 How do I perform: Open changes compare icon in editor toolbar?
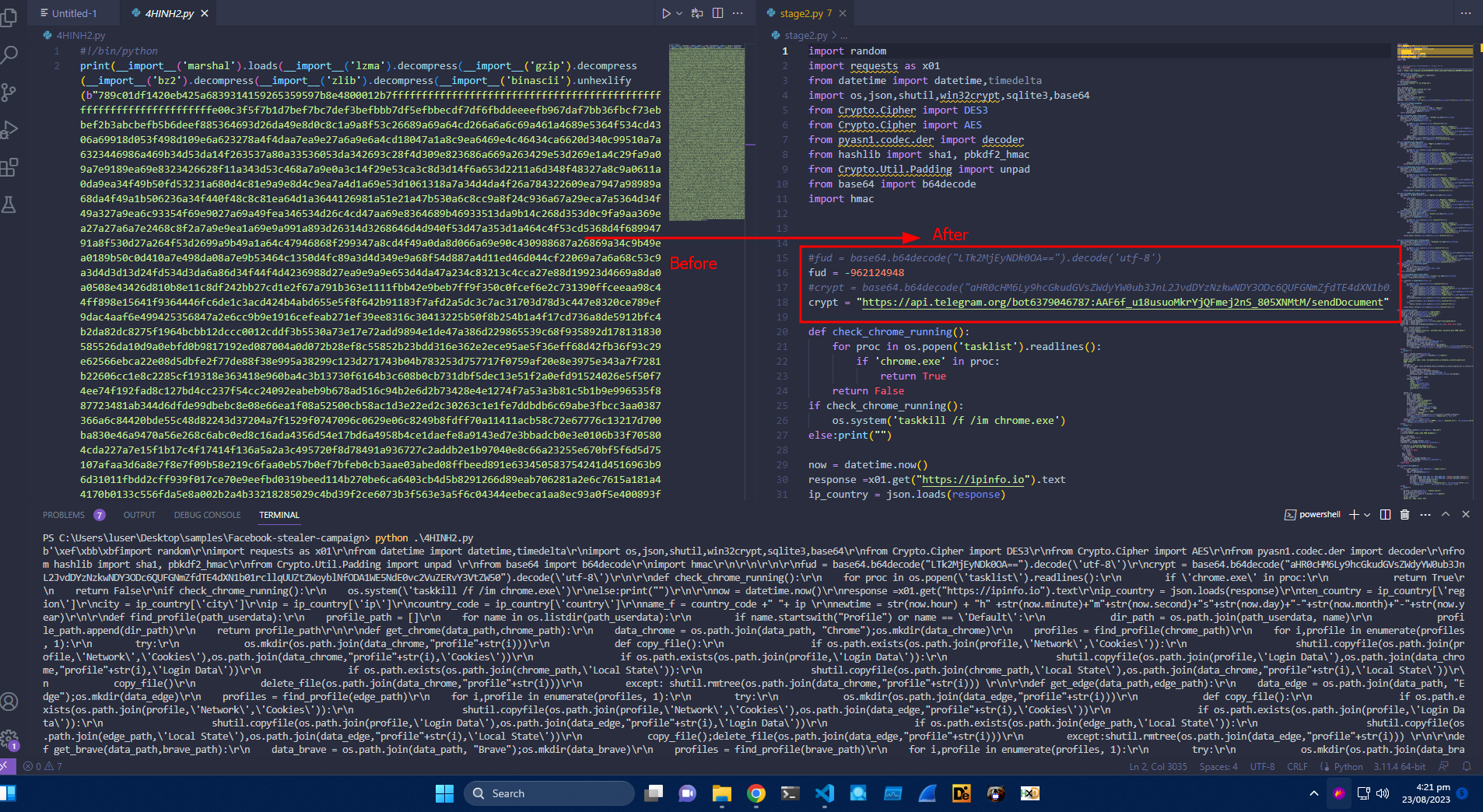tap(697, 13)
